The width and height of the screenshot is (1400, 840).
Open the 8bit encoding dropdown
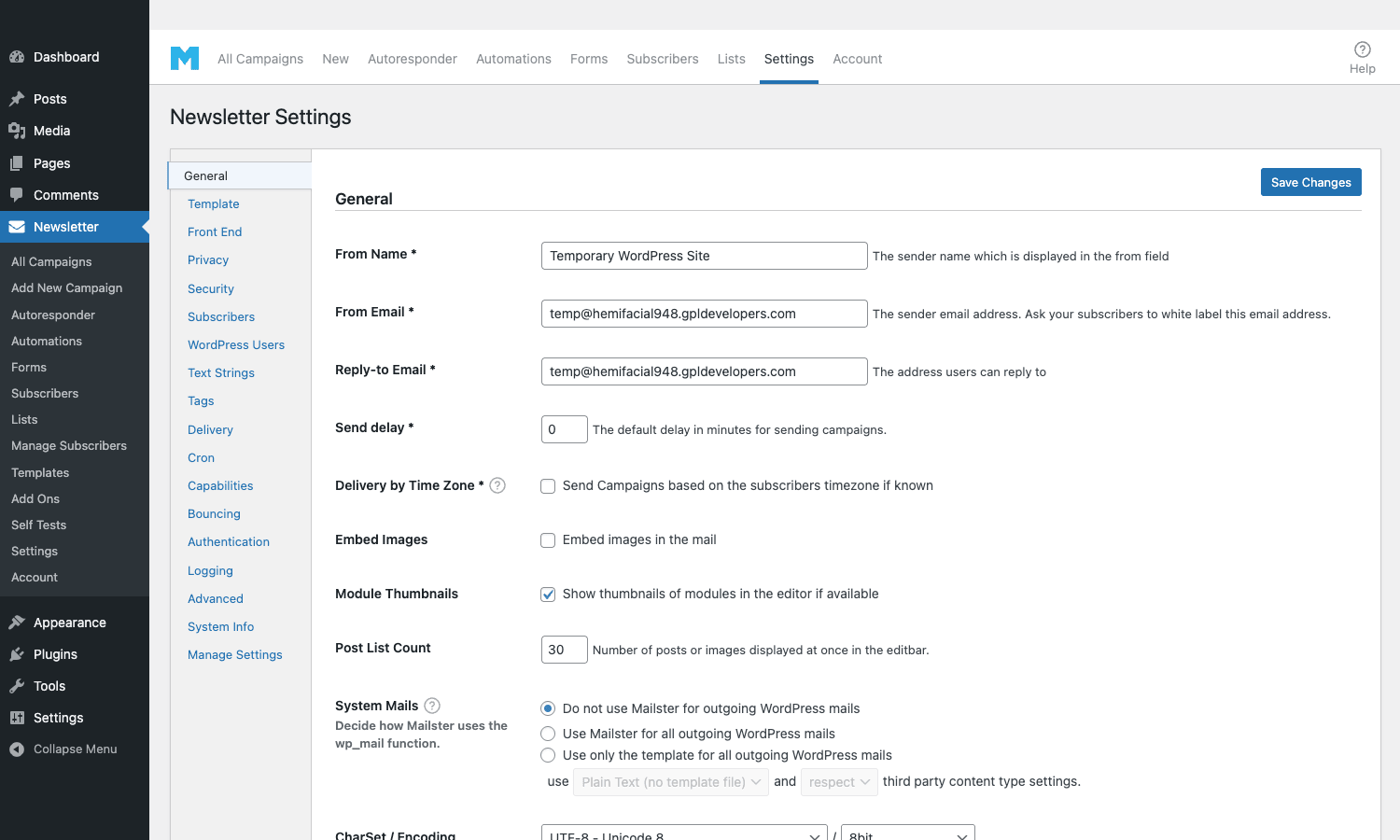tap(908, 833)
